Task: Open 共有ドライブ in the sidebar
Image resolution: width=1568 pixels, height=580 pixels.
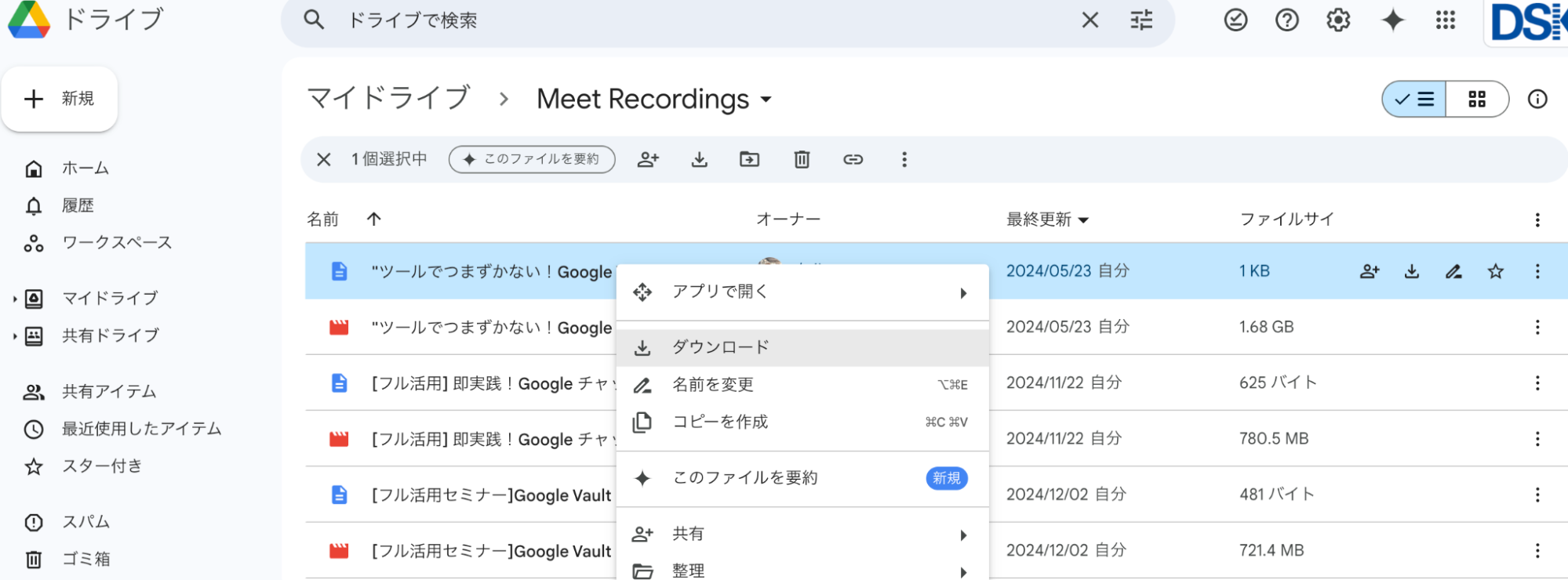Action: 110,335
